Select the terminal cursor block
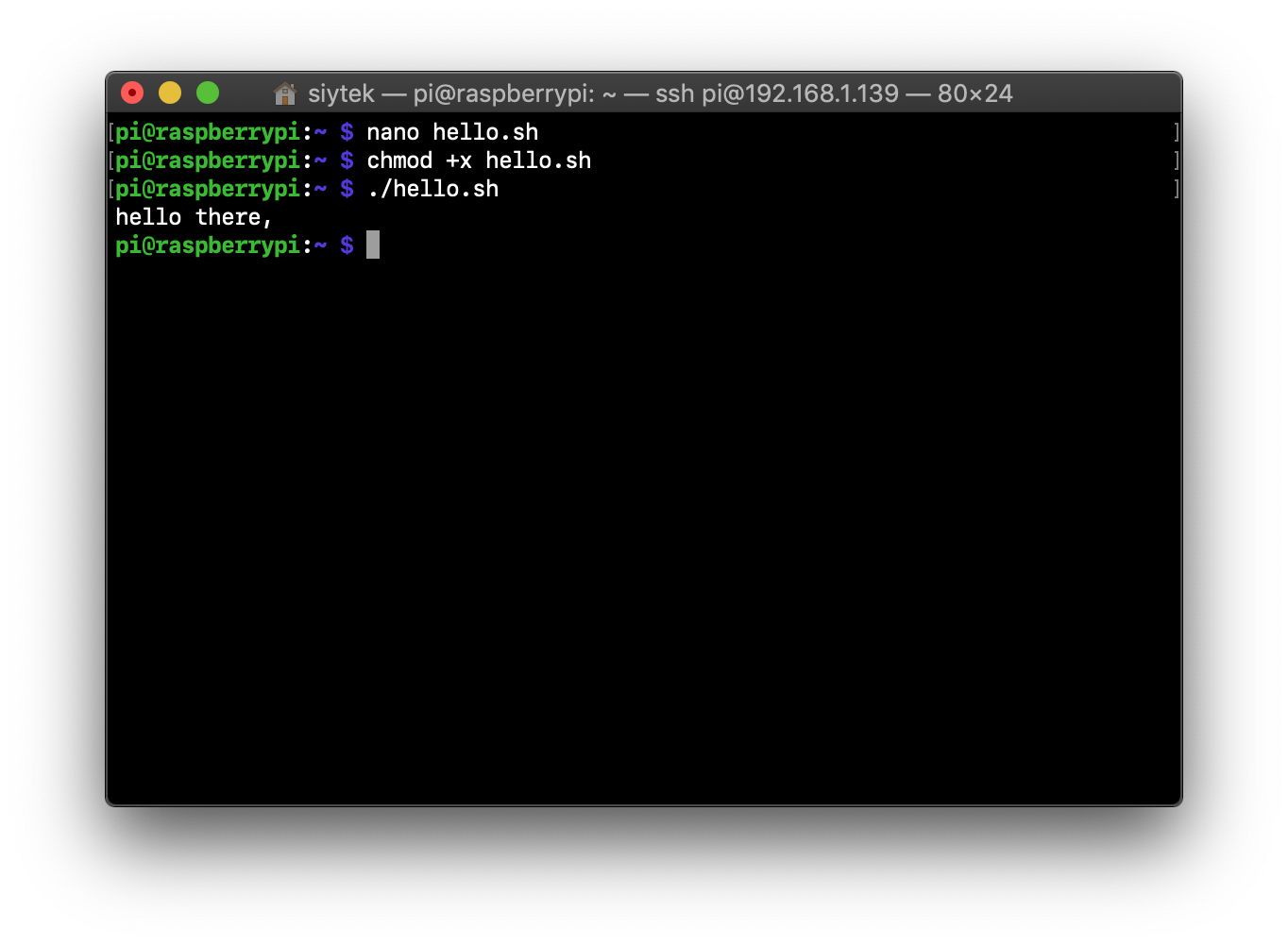 coord(372,245)
